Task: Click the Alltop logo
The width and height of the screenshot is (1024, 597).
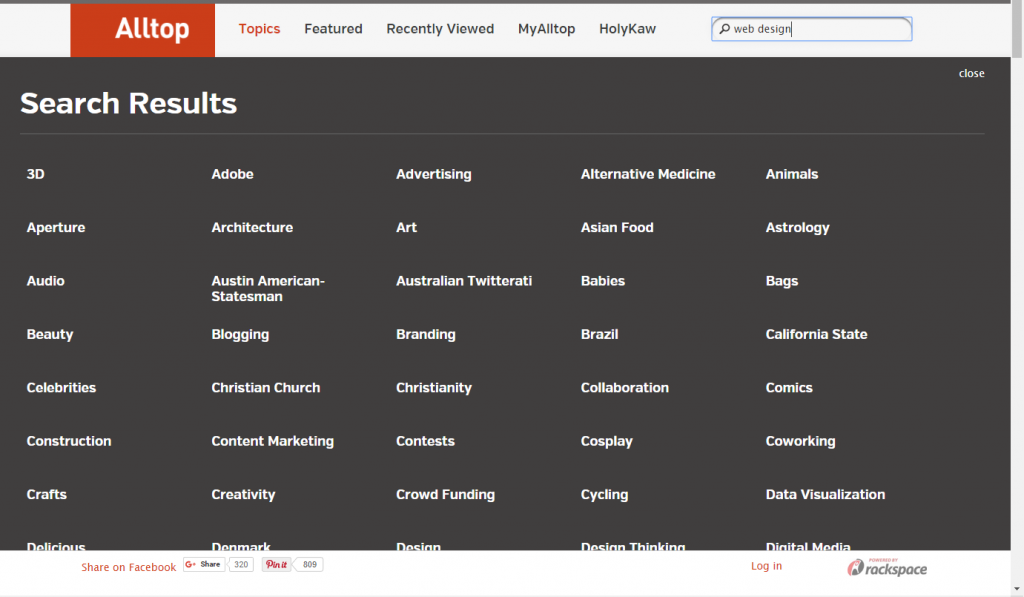Action: pyautogui.click(x=142, y=30)
